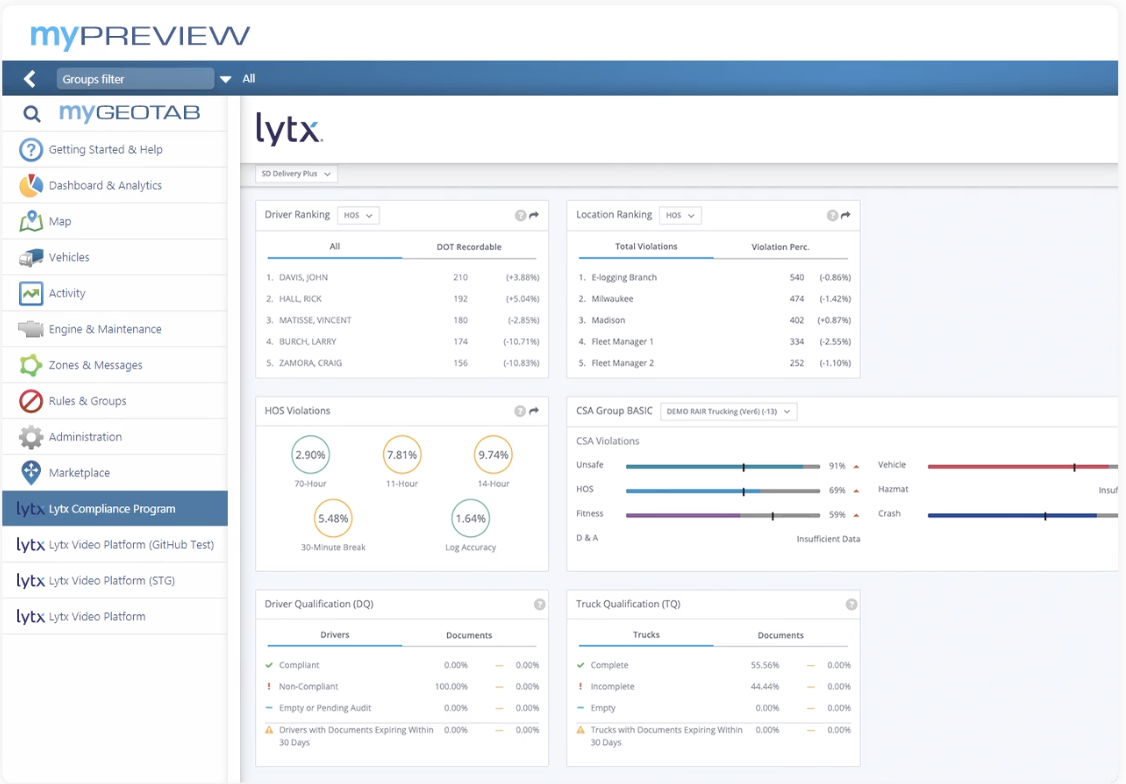Click the help icon in HOS Violations panel
1126x784 pixels.
(520, 411)
